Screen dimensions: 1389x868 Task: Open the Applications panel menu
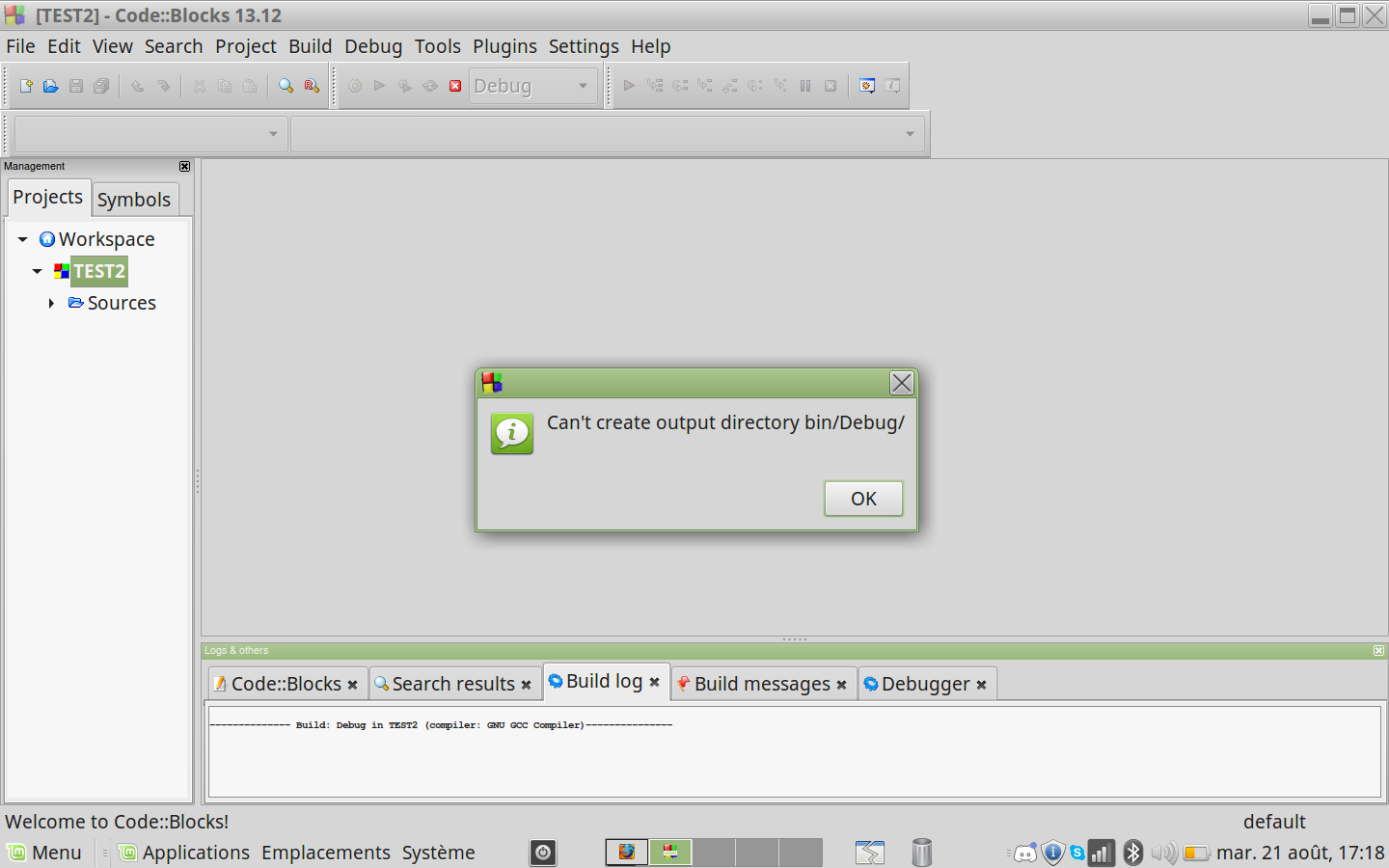click(x=185, y=853)
